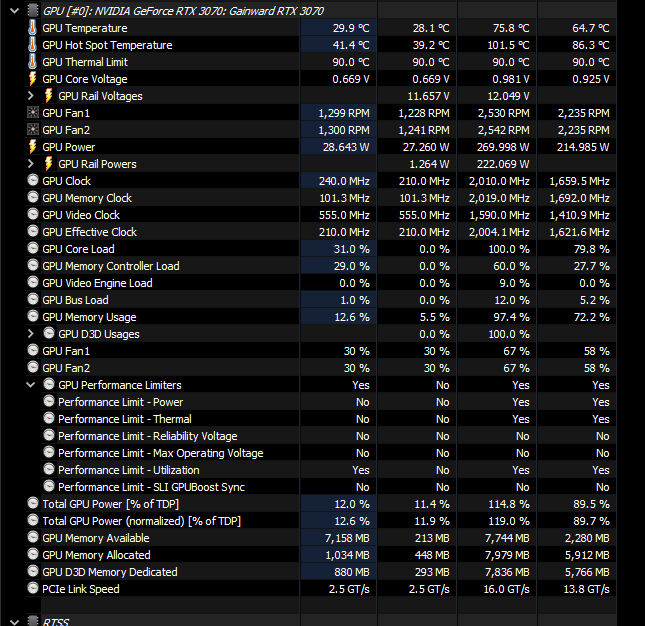Screen dimensions: 645x626
Task: Expand the GPU D3D Usages group
Action: [30, 334]
